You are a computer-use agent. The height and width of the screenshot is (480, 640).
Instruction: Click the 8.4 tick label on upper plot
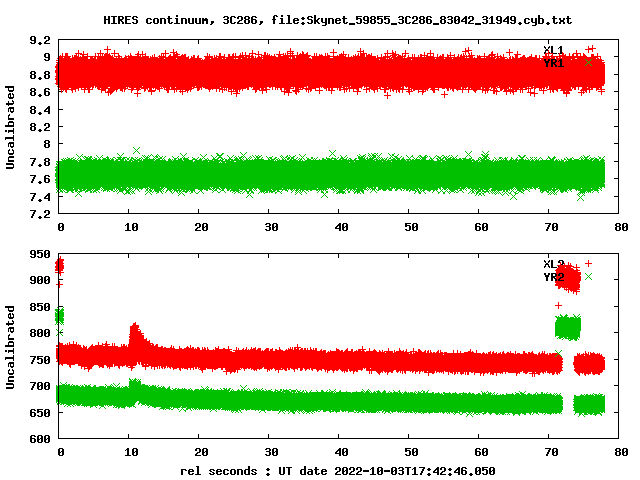40,109
